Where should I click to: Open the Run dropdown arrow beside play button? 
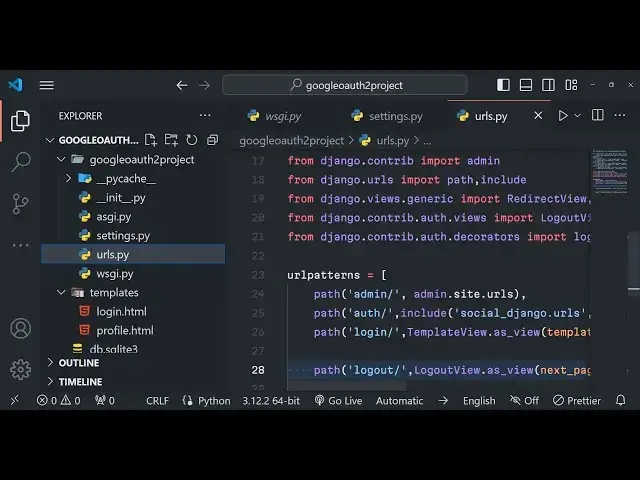pyautogui.click(x=578, y=116)
